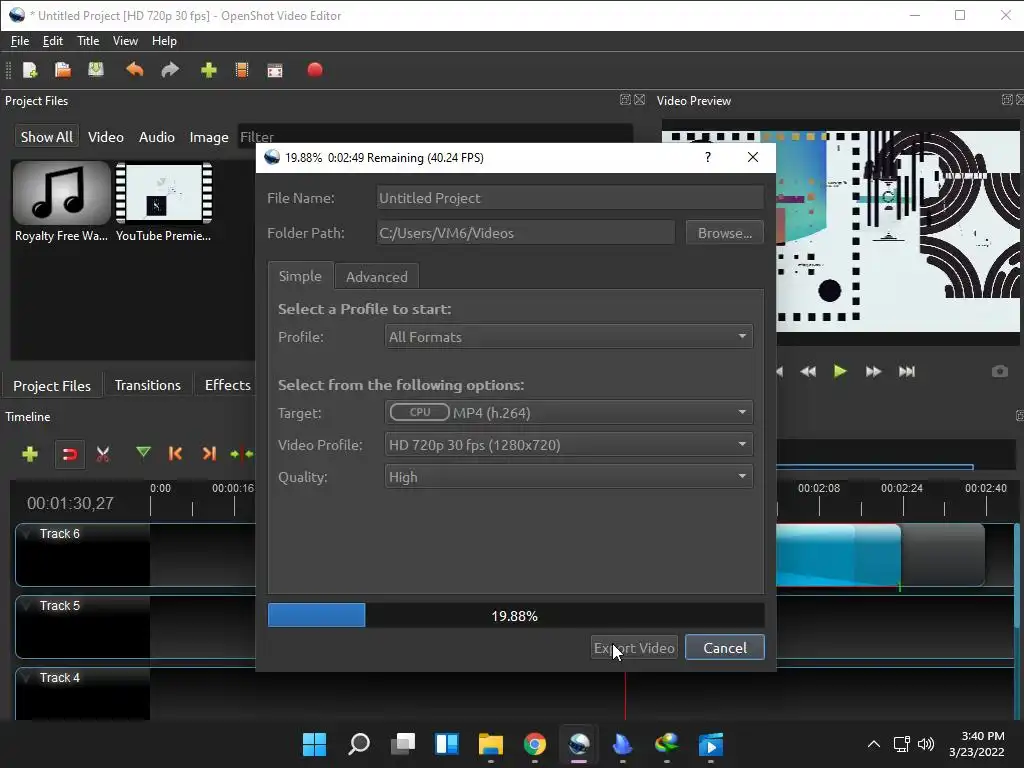The height and width of the screenshot is (768, 1024).
Task: Open the File menu
Action: pos(20,40)
